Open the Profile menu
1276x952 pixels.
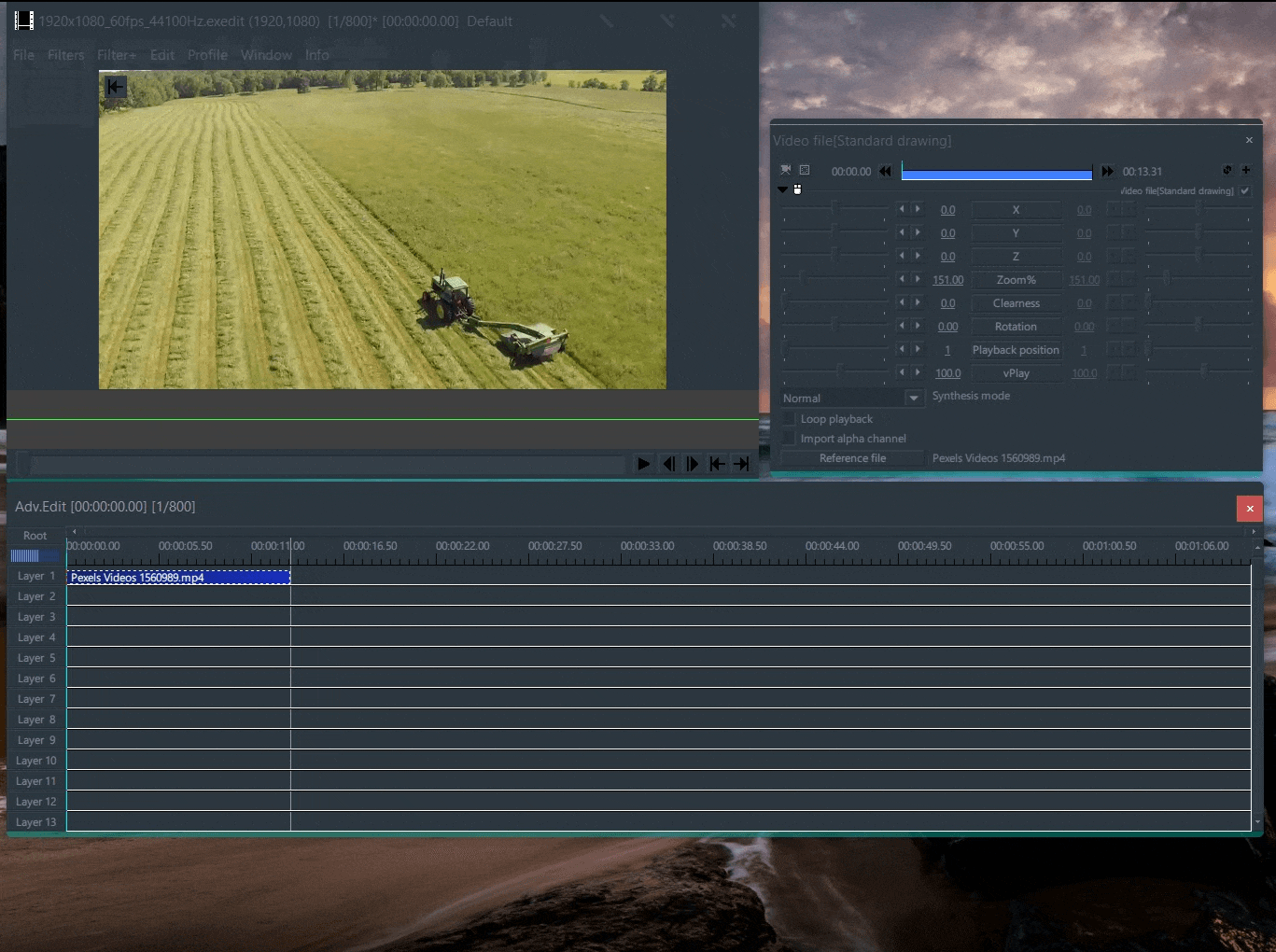tap(207, 55)
